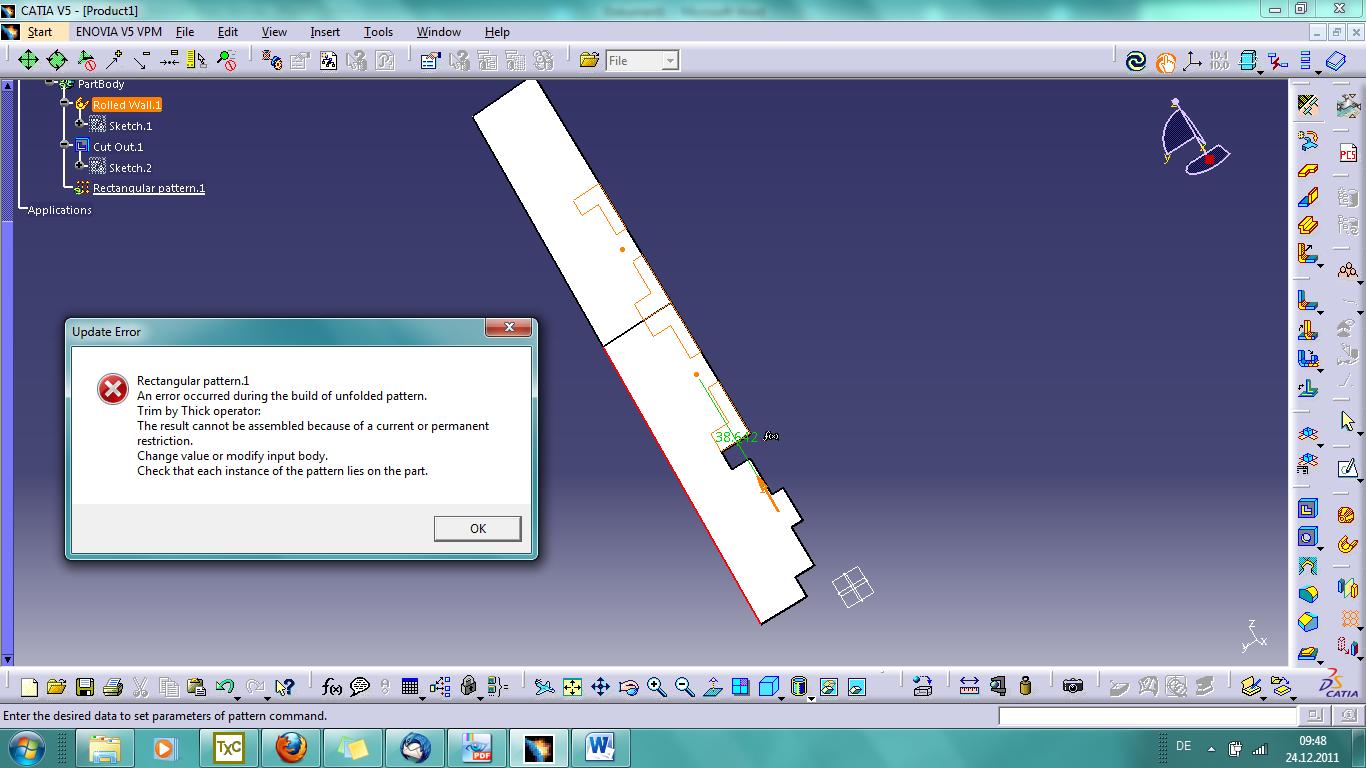Image resolution: width=1366 pixels, height=768 pixels.
Task: Open Microsoft Word from the taskbar
Action: 600,748
